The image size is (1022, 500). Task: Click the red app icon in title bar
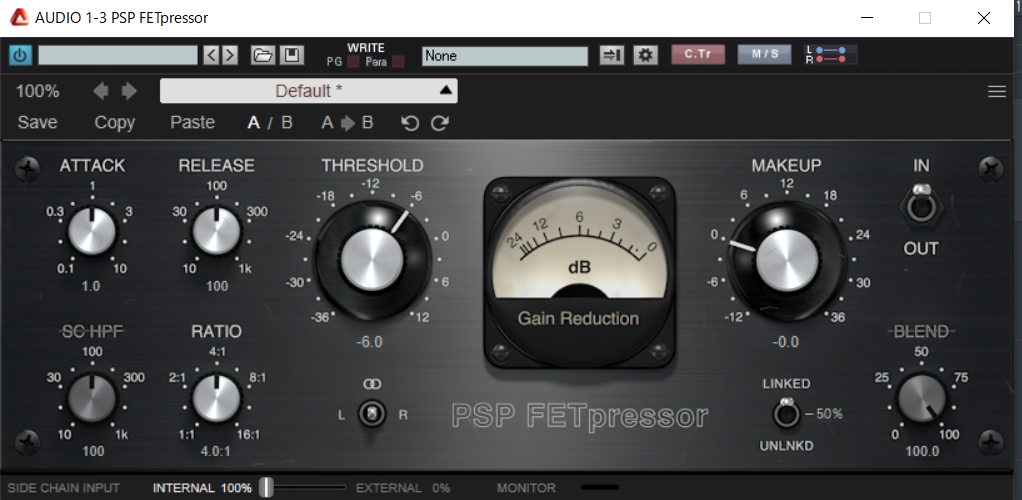[20, 18]
